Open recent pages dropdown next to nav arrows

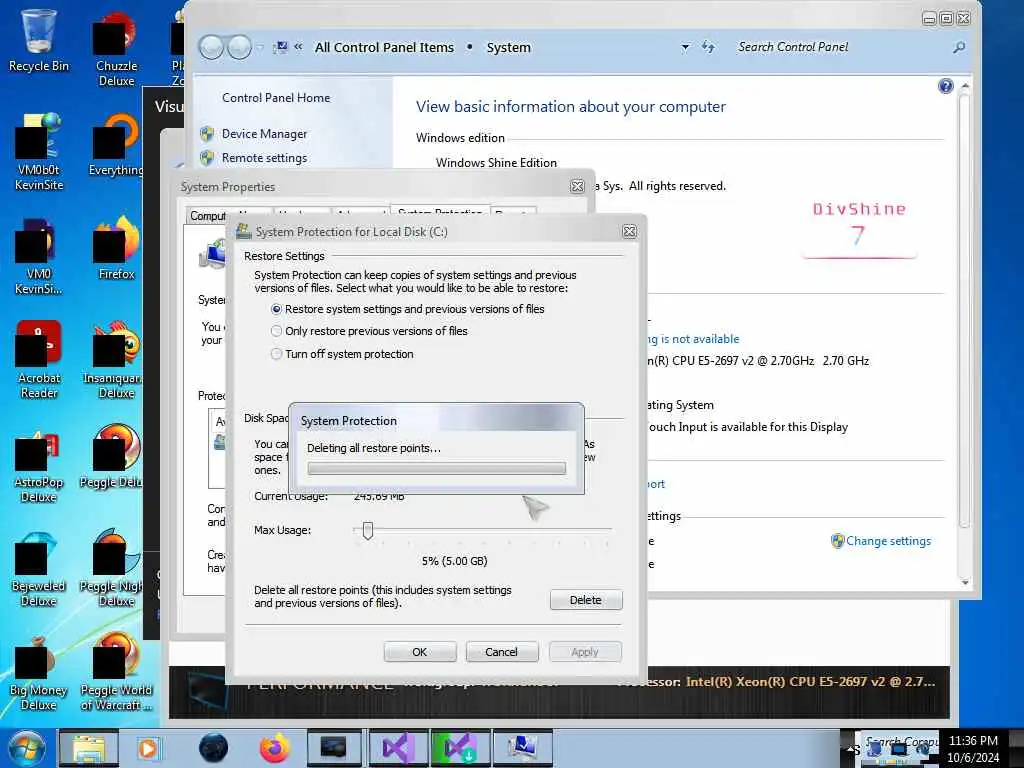pyautogui.click(x=260, y=47)
